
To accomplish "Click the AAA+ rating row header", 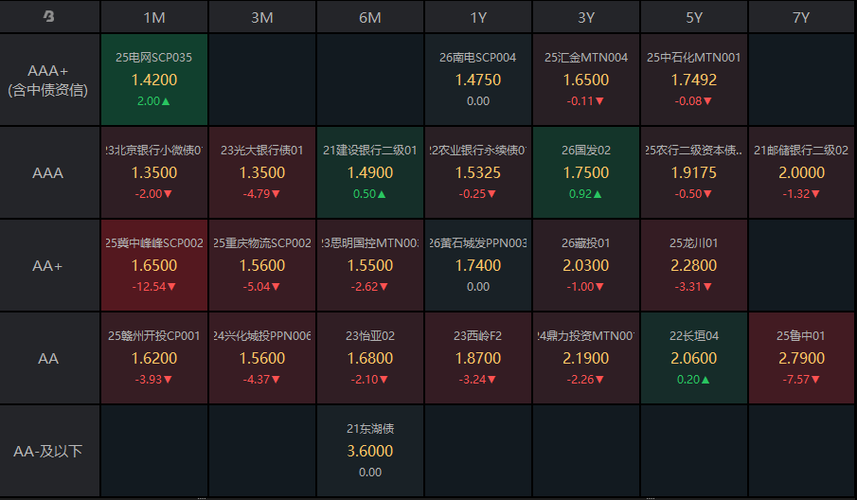I will pos(48,80).
